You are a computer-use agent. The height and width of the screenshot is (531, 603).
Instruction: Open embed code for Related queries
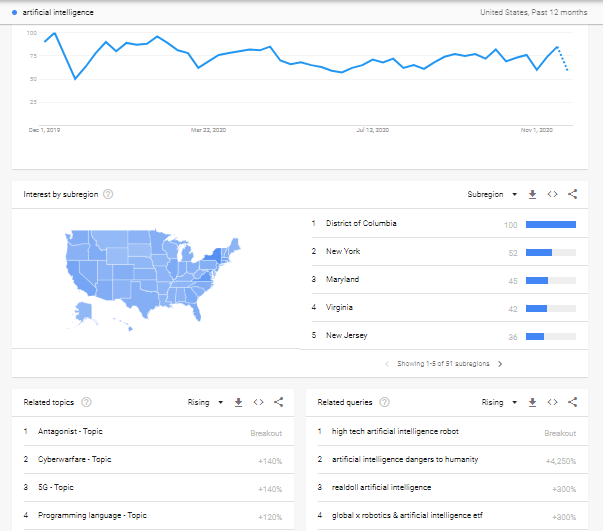(x=552, y=402)
